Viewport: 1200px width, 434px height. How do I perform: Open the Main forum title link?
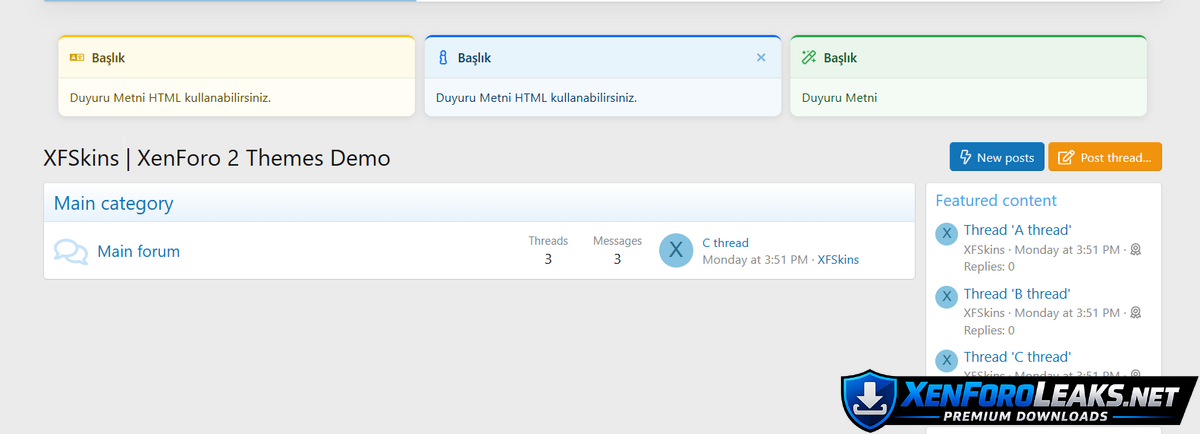click(x=138, y=251)
